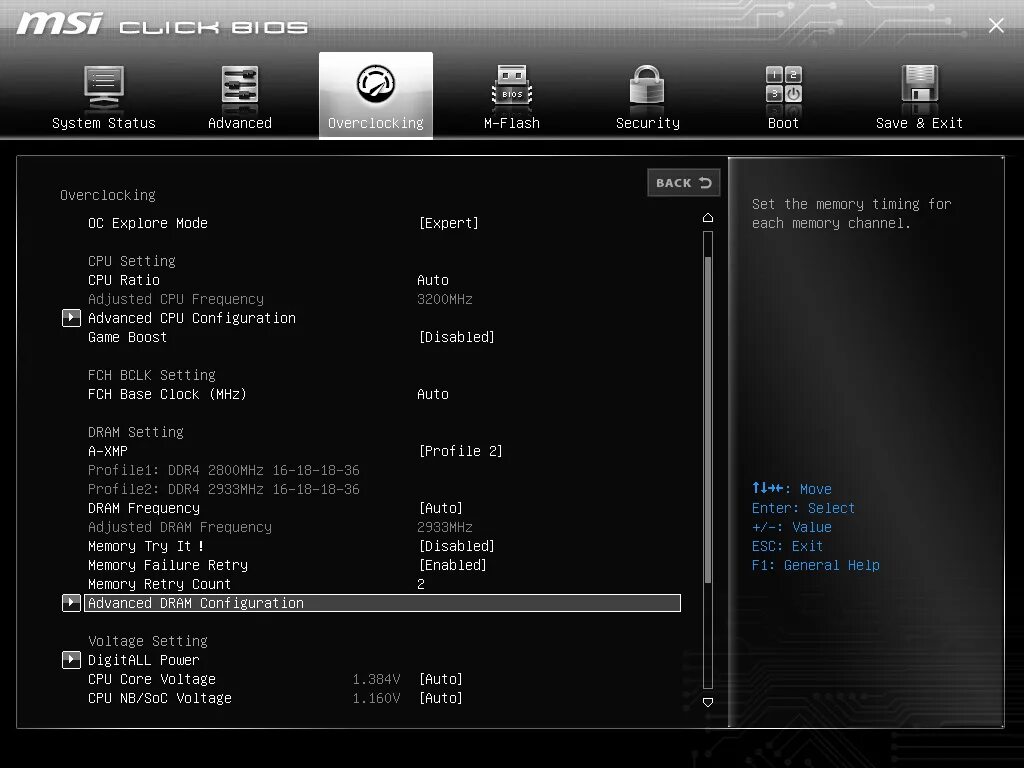This screenshot has height=768, width=1024.
Task: Select CPU NB/SoC Voltage label
Action: [159, 698]
